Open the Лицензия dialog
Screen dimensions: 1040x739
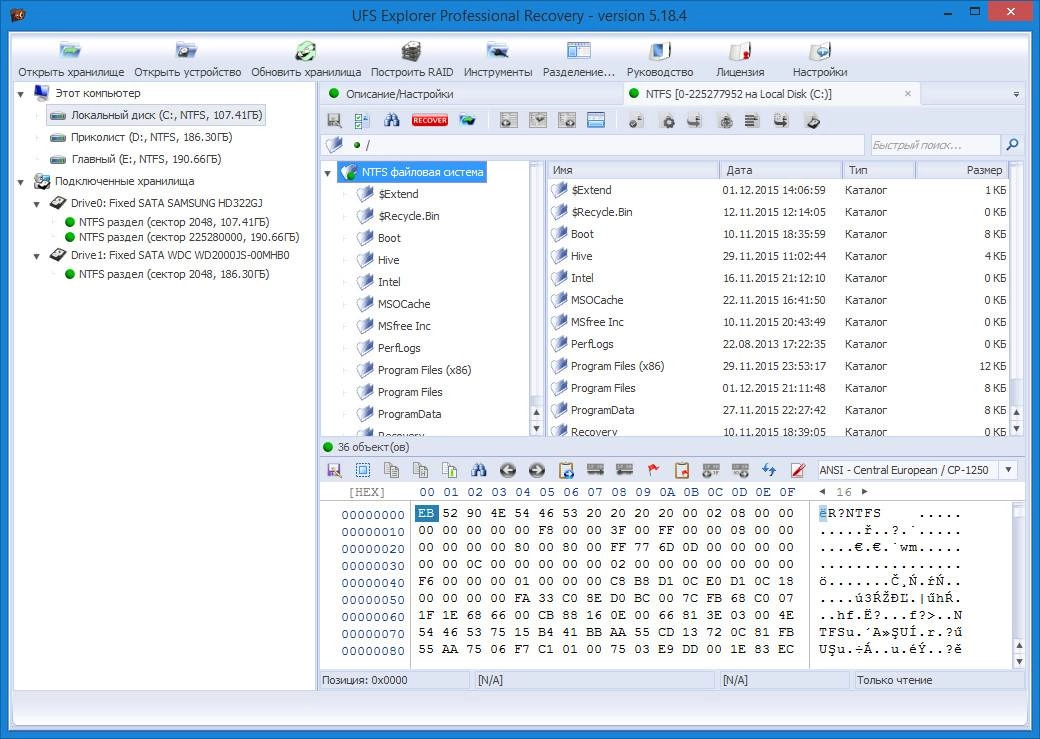[x=740, y=60]
